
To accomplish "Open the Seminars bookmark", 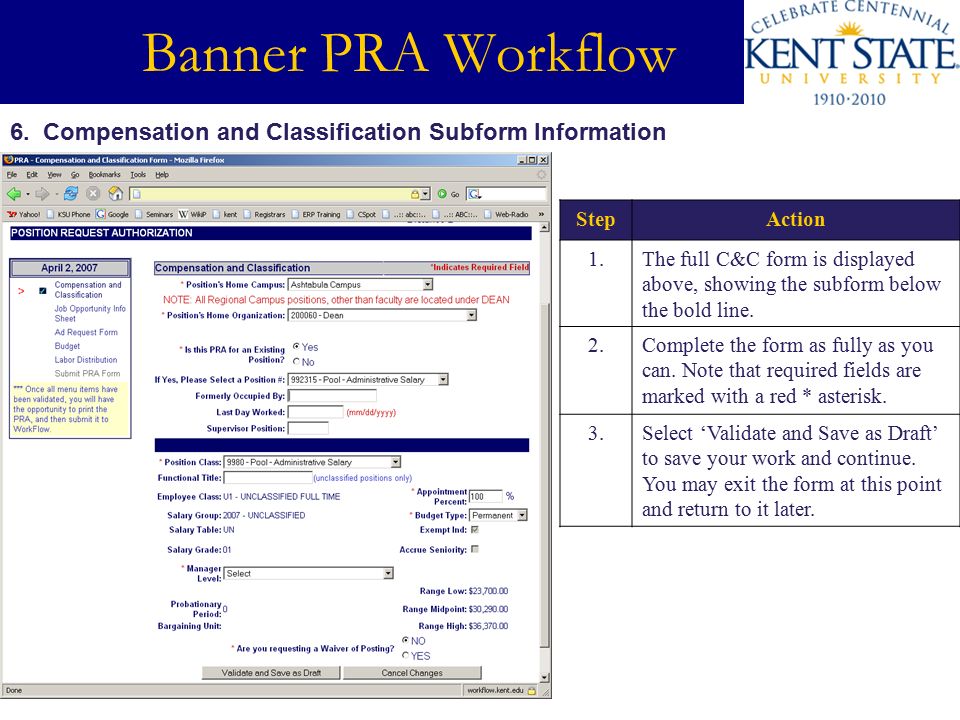I will coord(154,214).
